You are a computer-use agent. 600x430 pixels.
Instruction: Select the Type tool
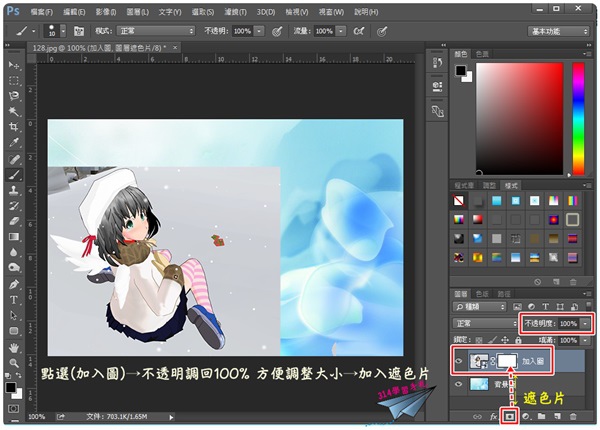coord(14,300)
